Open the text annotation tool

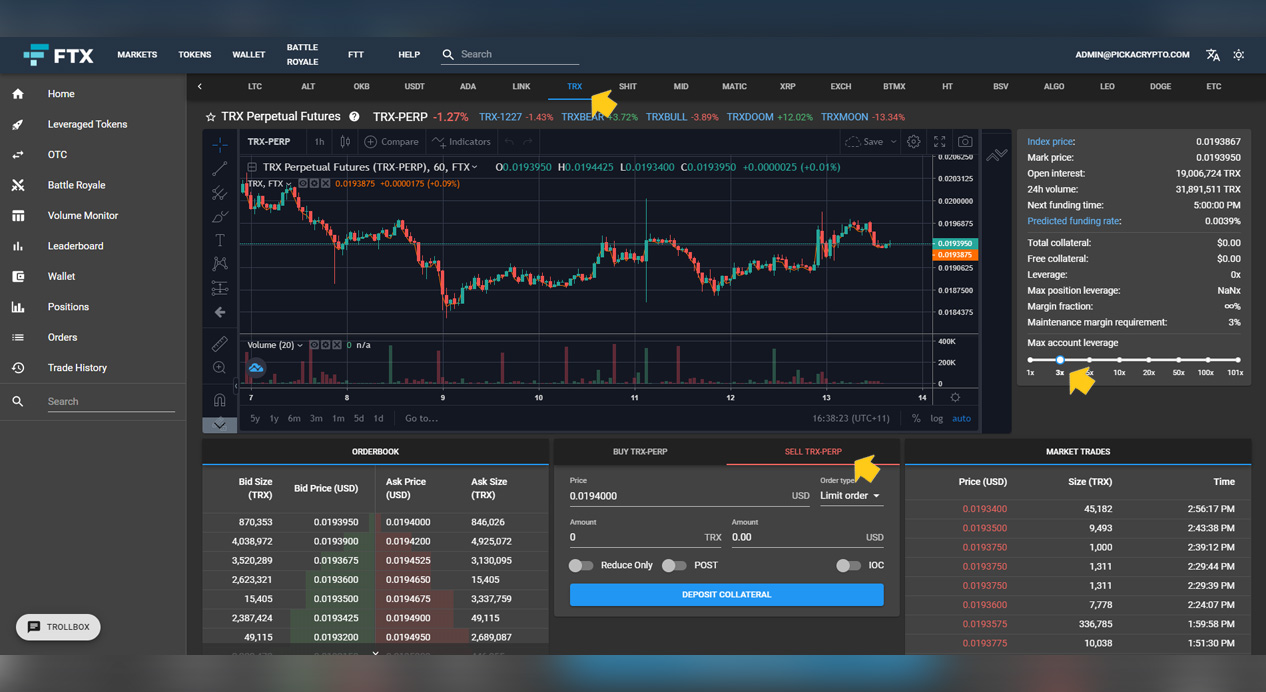tap(219, 239)
